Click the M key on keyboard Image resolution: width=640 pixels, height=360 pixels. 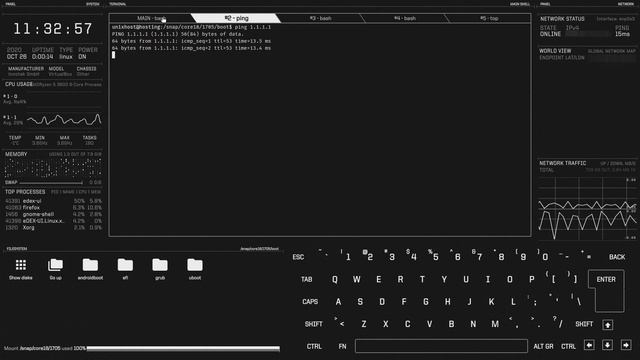tap(495, 324)
